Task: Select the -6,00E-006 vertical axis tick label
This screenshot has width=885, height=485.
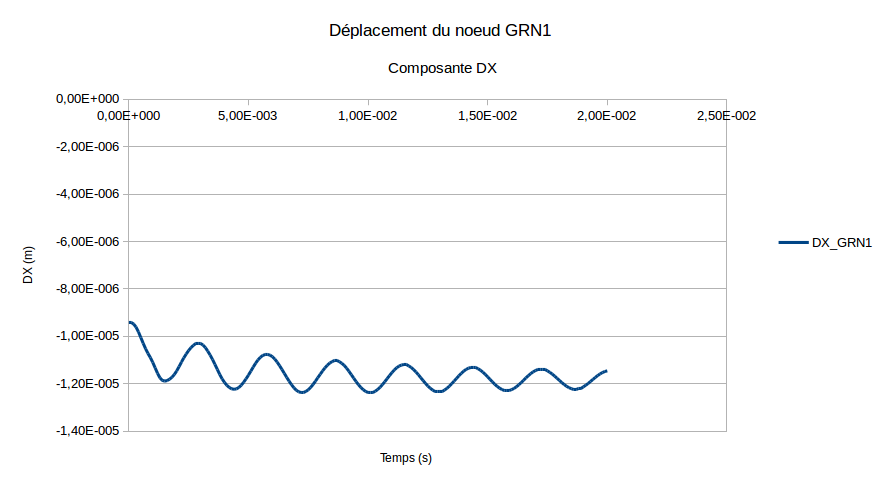Action: click(87, 242)
